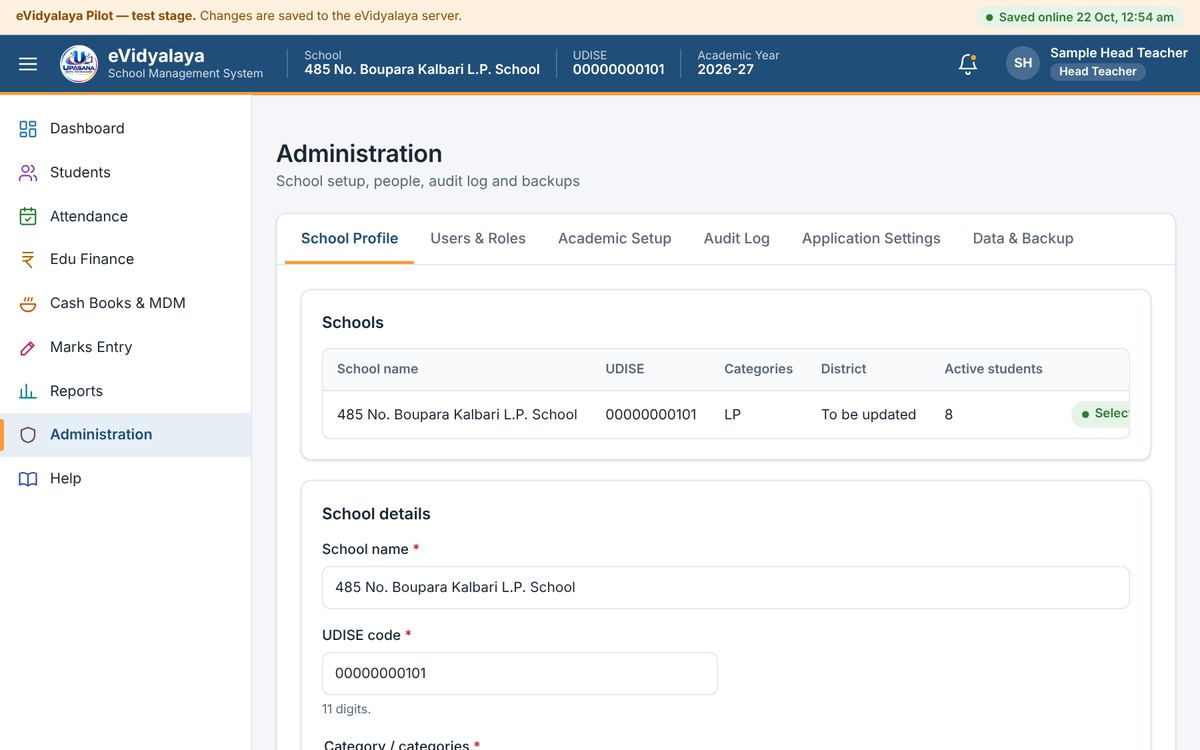
Task: Click school name cell '485 No. Boupara Kalbari L.P. School'
Action: coord(457,415)
